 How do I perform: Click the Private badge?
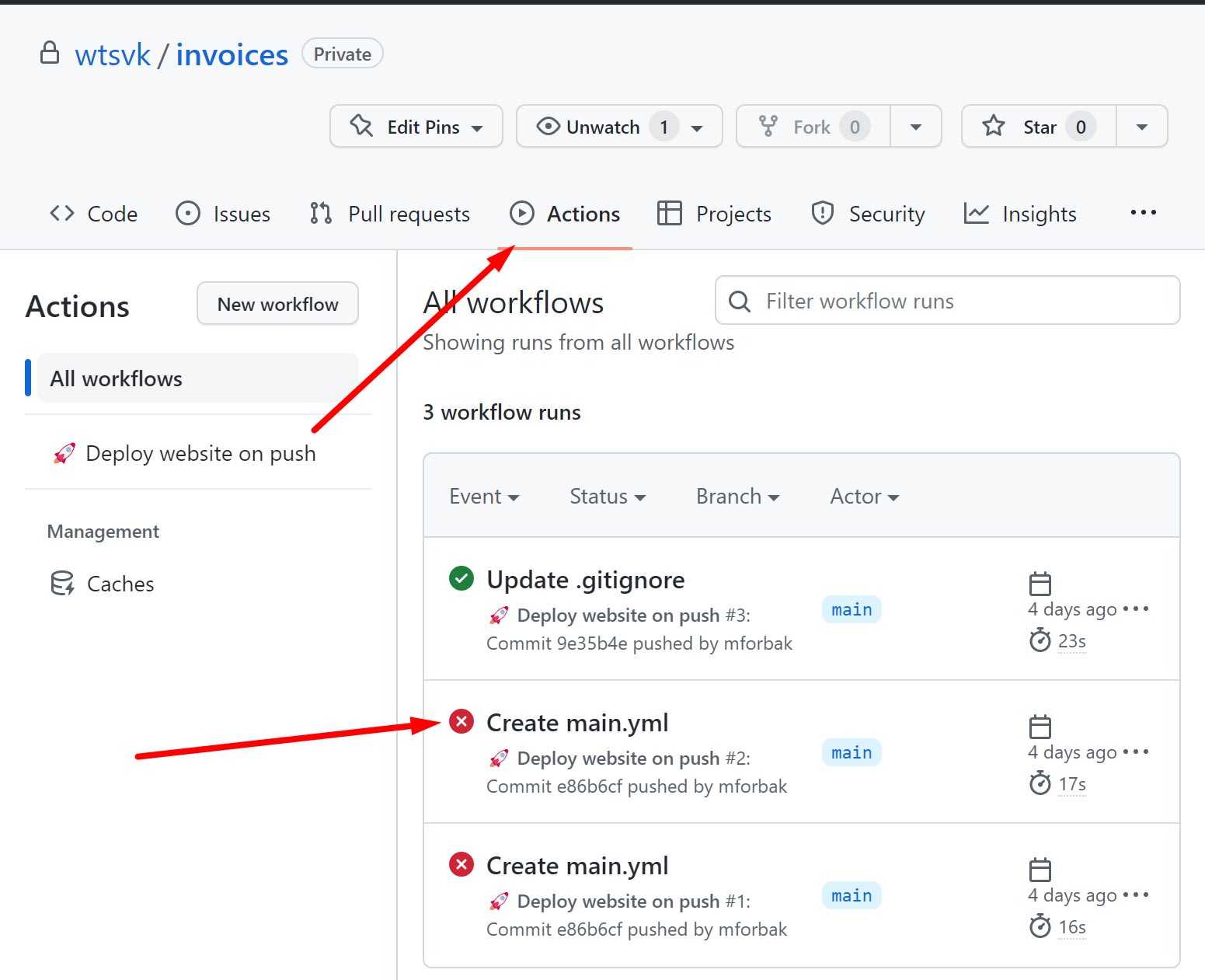tap(343, 54)
